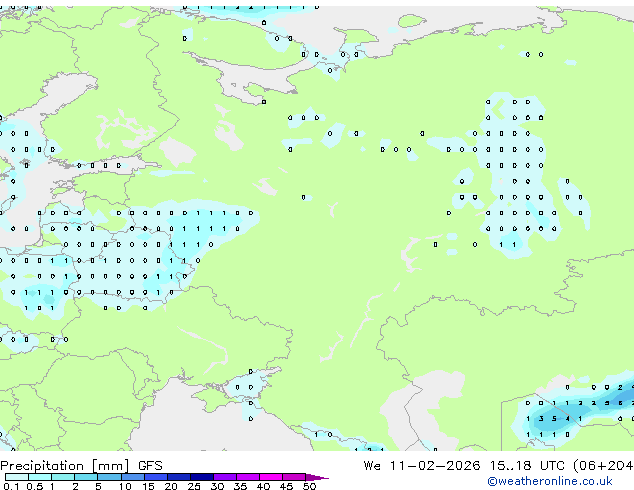Click the '11-02-2026' date text
This screenshot has height=490, width=634.
435,466
